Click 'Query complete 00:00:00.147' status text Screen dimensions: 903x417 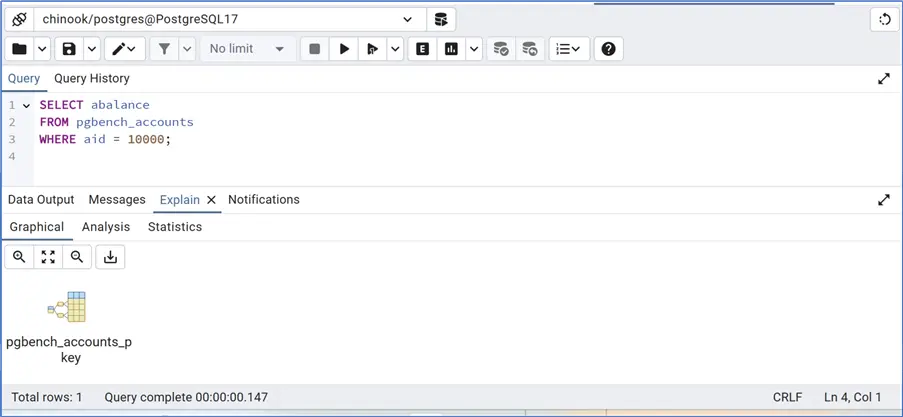coord(186,397)
